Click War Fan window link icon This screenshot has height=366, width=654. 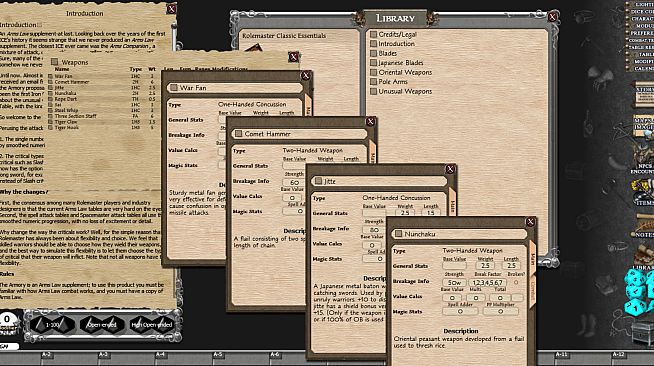174,88
